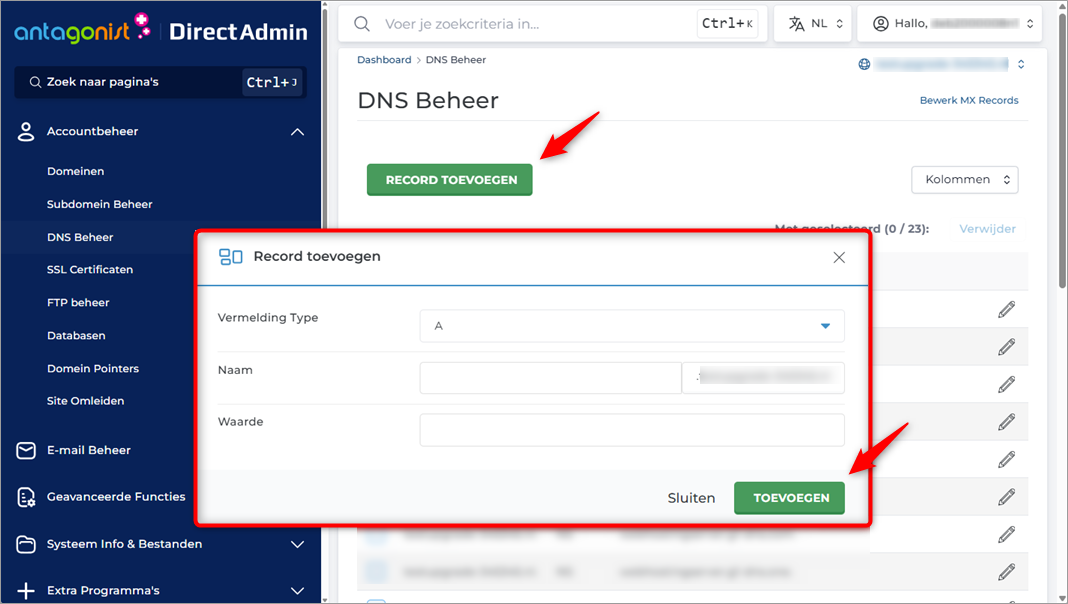Open FTP beheer in the sidebar
This screenshot has height=604, width=1068.
[x=78, y=302]
